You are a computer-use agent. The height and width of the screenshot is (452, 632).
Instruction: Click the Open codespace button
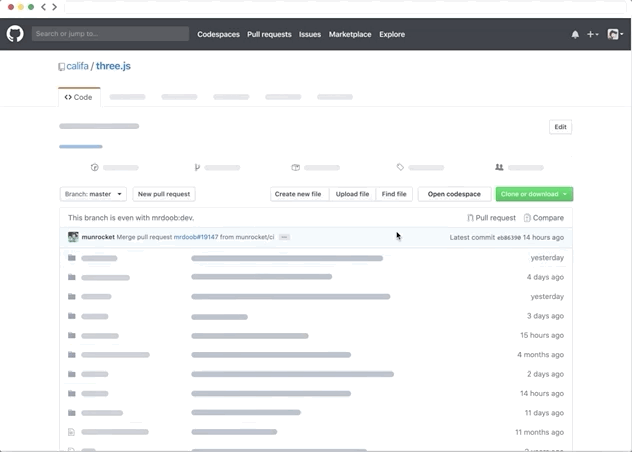[454, 194]
